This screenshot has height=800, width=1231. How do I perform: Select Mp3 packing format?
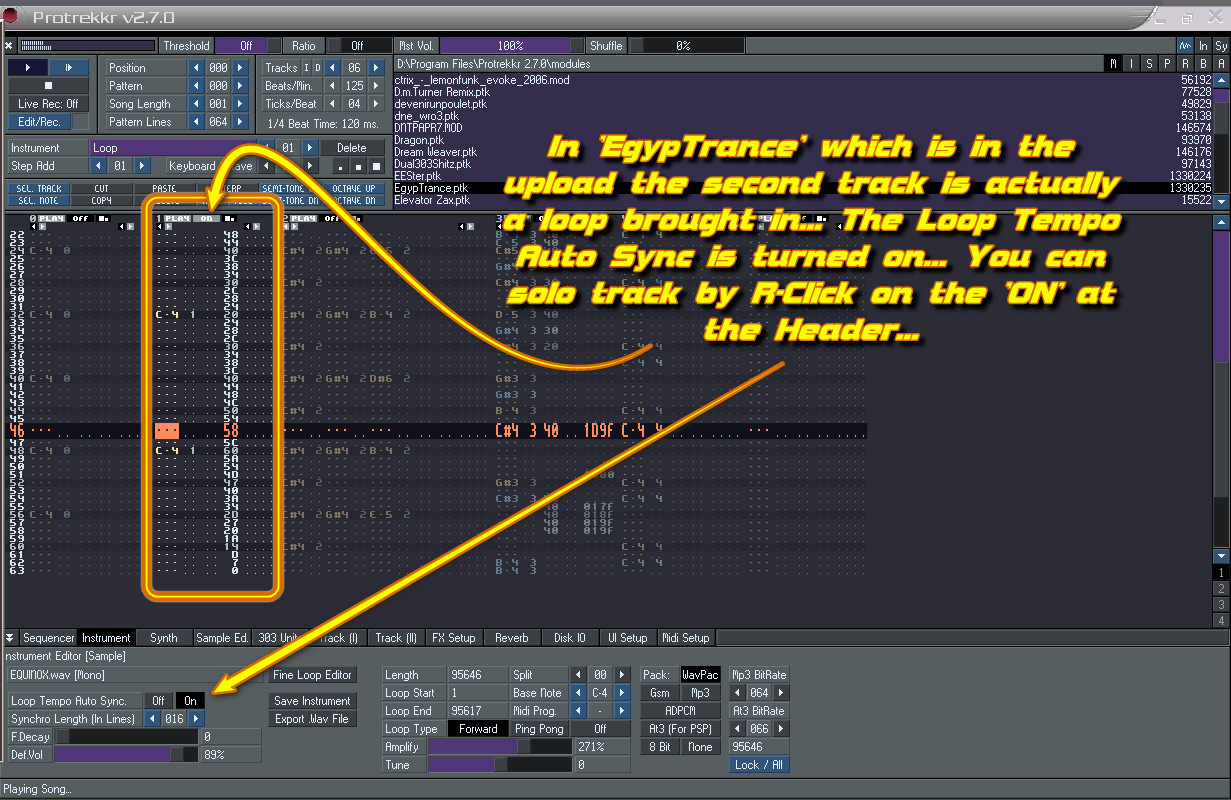pyautogui.click(x=701, y=693)
